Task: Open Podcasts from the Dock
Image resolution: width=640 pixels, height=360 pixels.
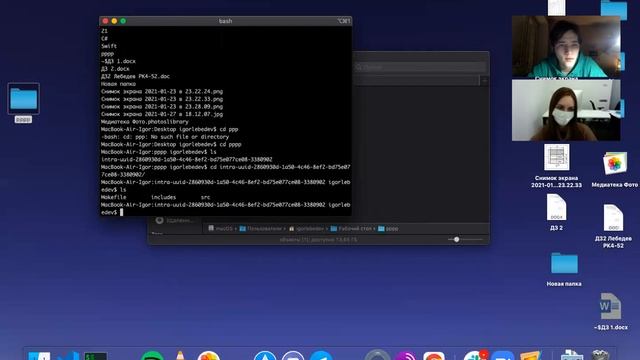Action: pyautogui.click(x=405, y=356)
